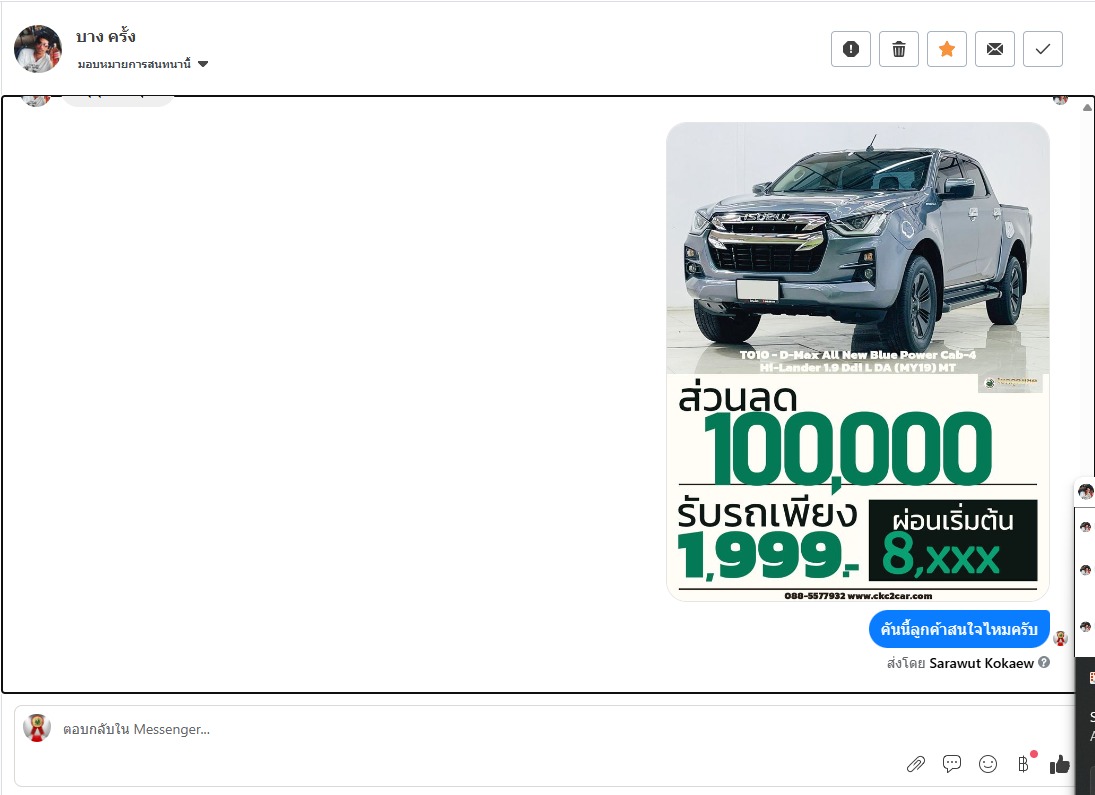Click help icon beside Sarawut Kokaew
The width and height of the screenshot is (1095, 795).
coord(1044,662)
